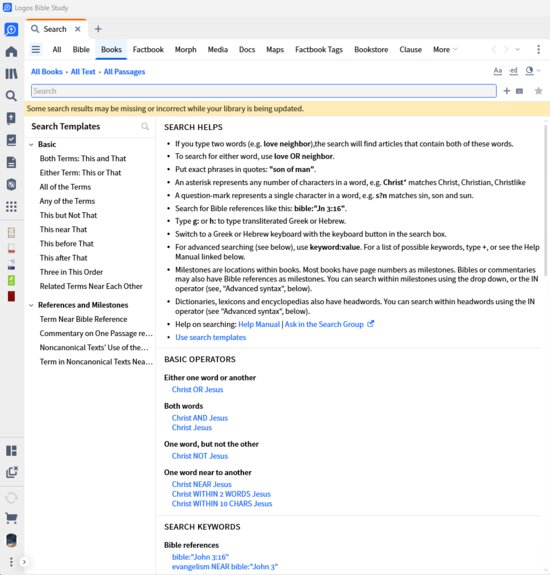This screenshot has width=550, height=575.
Task: Star this search as favorite
Action: [538, 91]
